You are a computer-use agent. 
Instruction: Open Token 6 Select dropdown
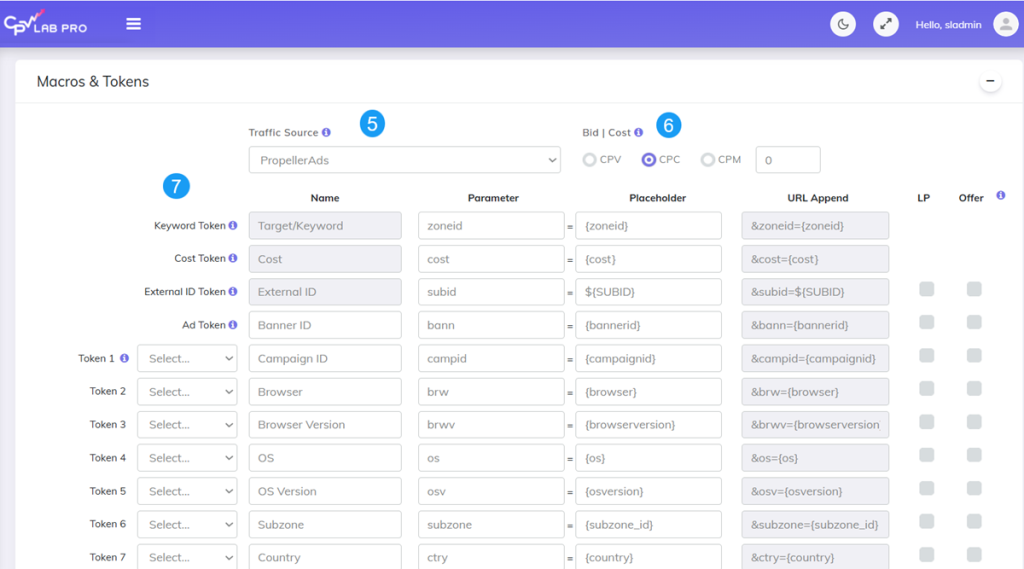pos(187,525)
